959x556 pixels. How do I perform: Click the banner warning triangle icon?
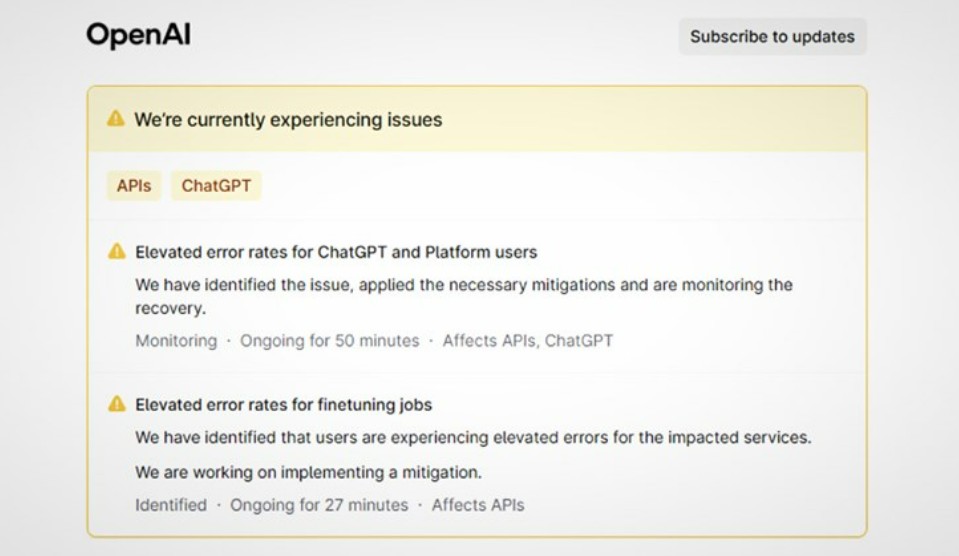(116, 119)
